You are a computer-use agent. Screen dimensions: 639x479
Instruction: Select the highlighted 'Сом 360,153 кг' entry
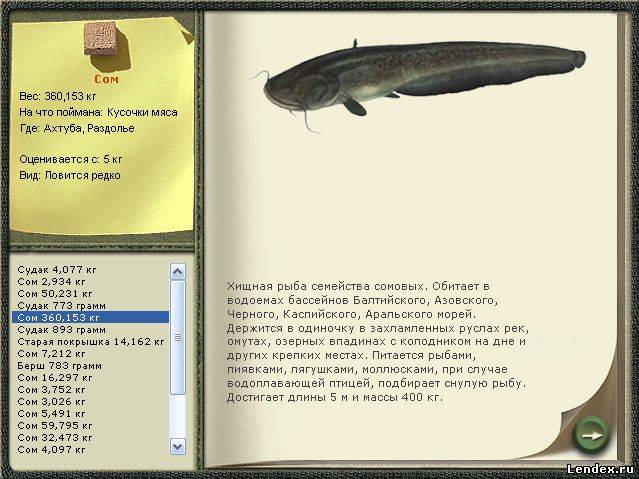coord(90,318)
